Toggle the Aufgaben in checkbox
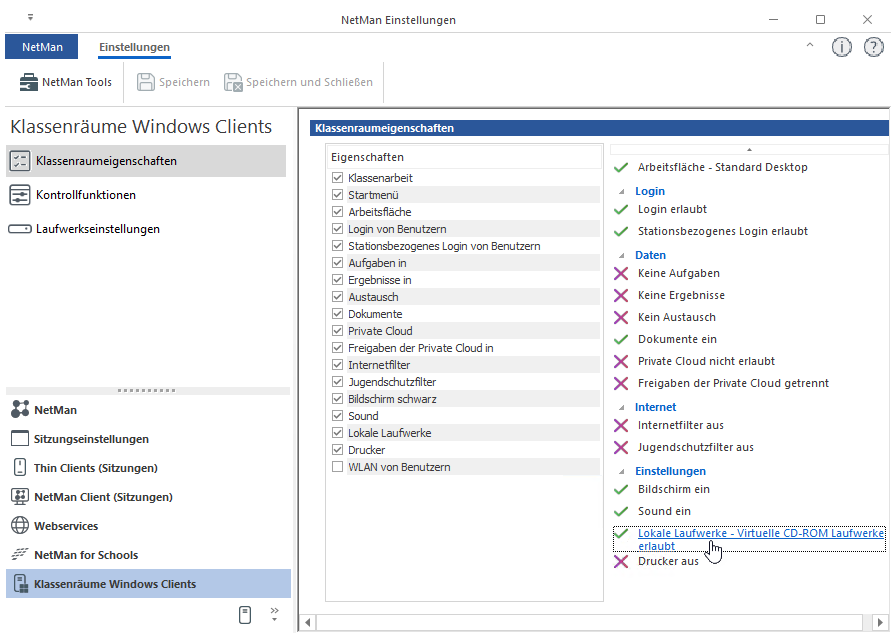 tap(337, 263)
